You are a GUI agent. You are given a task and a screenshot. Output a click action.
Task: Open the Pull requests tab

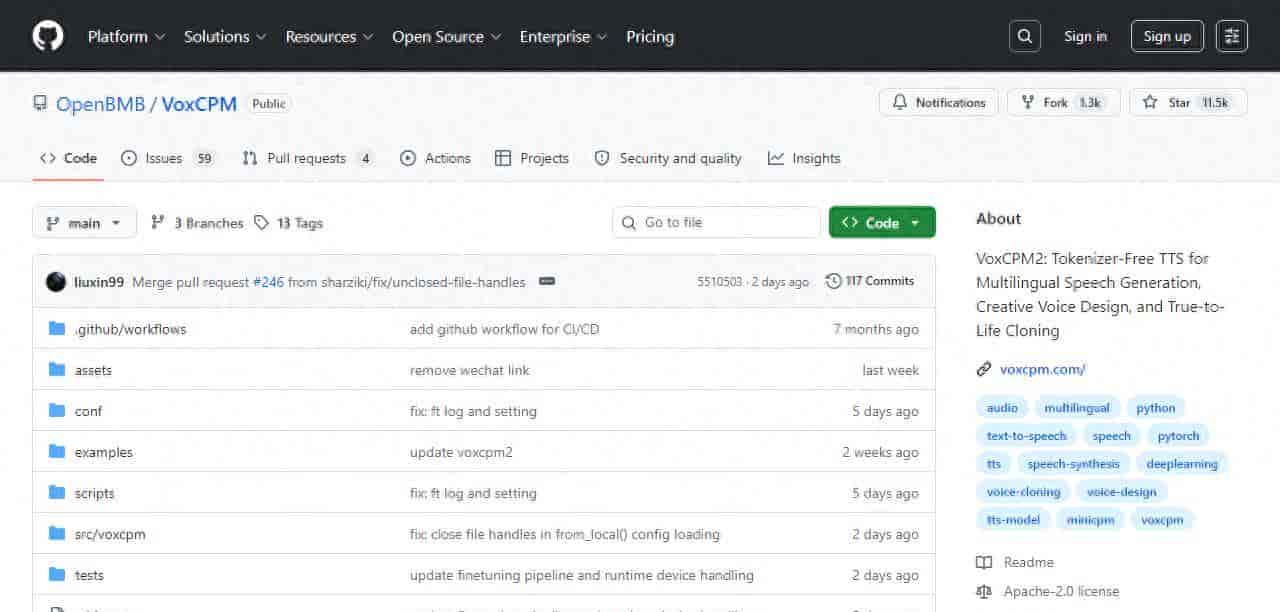coord(307,158)
